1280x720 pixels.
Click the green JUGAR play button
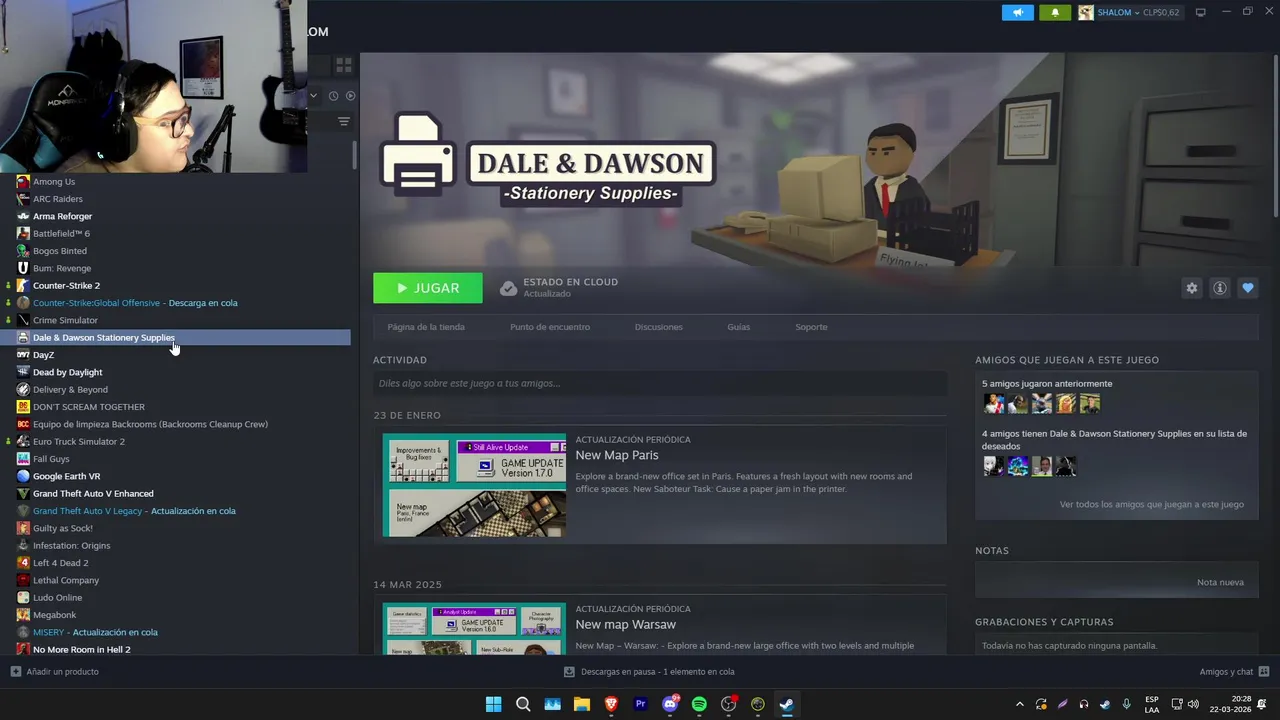point(428,288)
